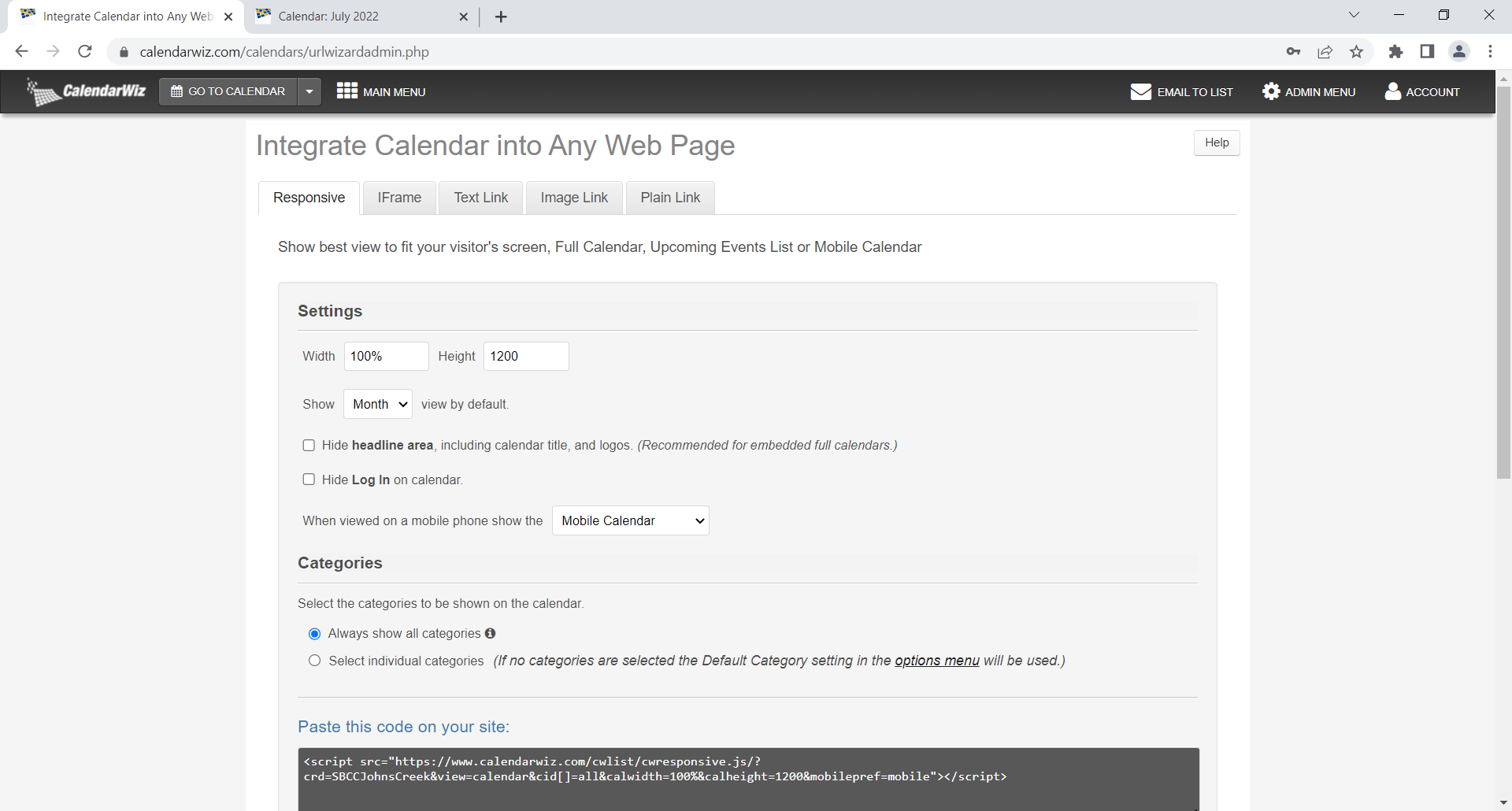
Task: Switch to the Image Link tab
Action: [574, 198]
